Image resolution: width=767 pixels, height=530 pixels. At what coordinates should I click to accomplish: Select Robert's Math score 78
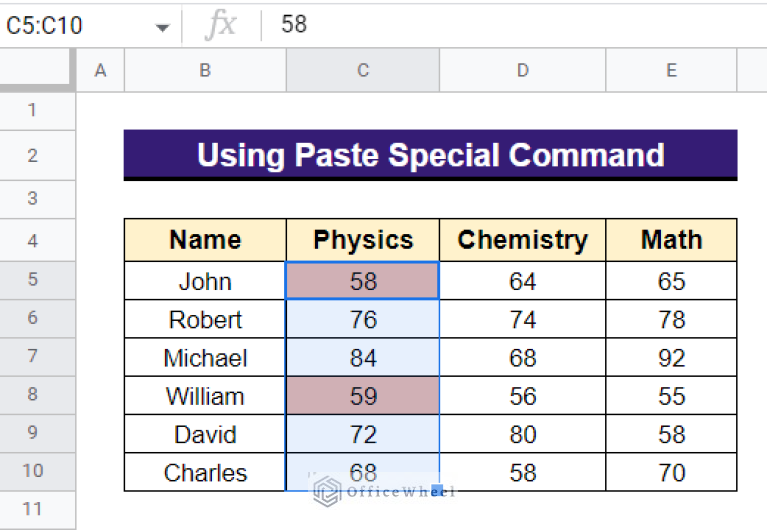[671, 319]
